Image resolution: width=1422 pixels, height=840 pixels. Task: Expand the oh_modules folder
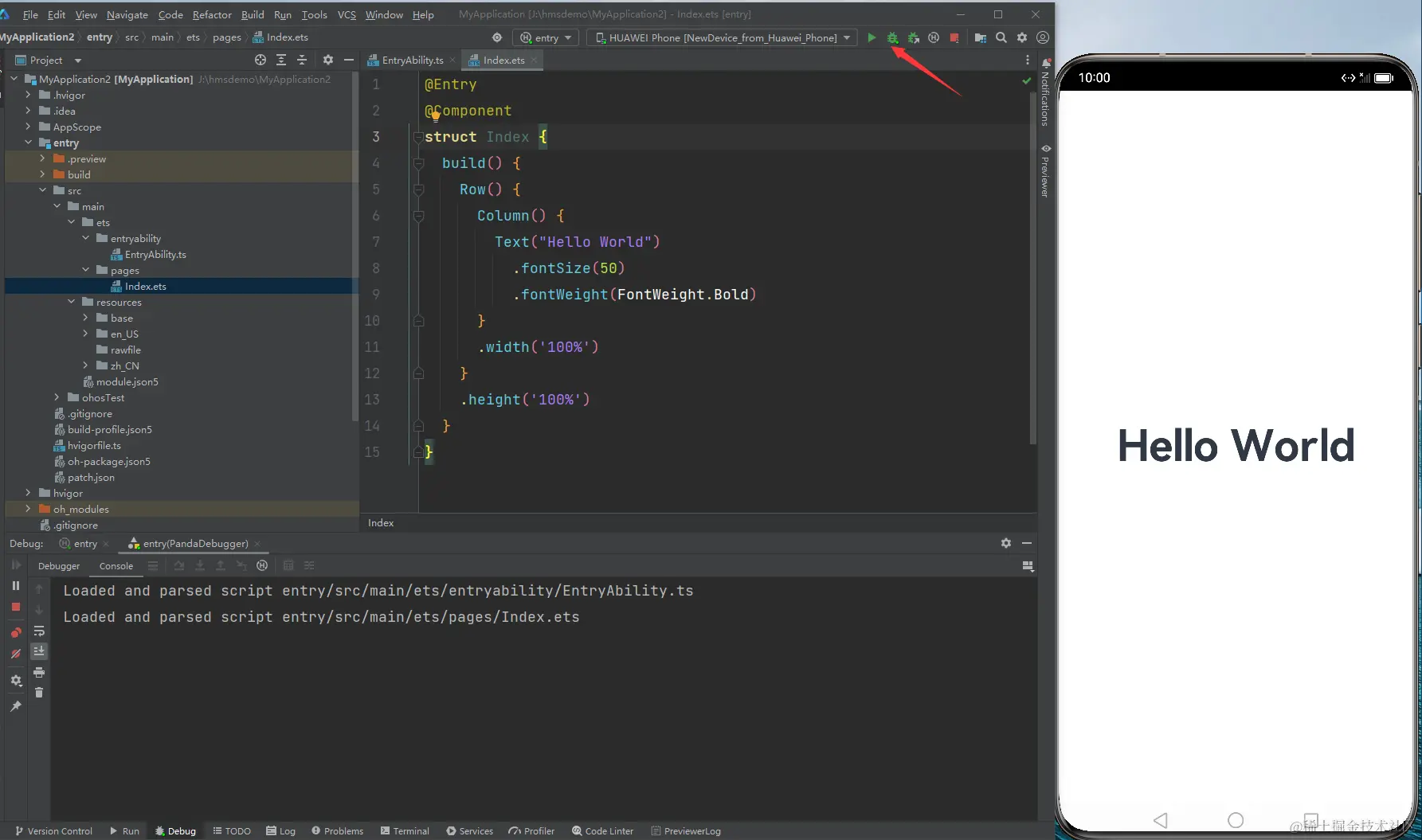(29, 509)
